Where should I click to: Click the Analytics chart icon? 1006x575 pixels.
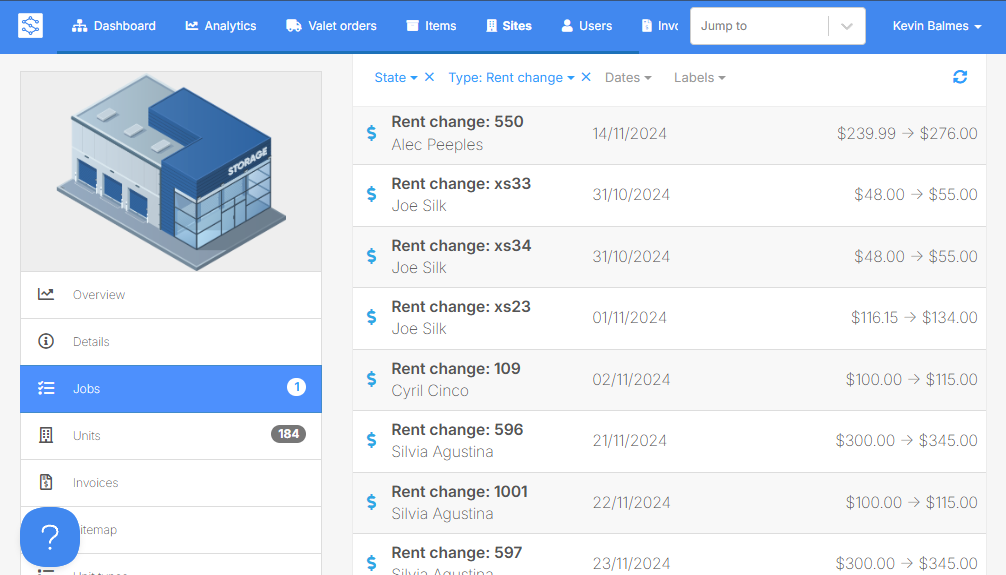(192, 26)
